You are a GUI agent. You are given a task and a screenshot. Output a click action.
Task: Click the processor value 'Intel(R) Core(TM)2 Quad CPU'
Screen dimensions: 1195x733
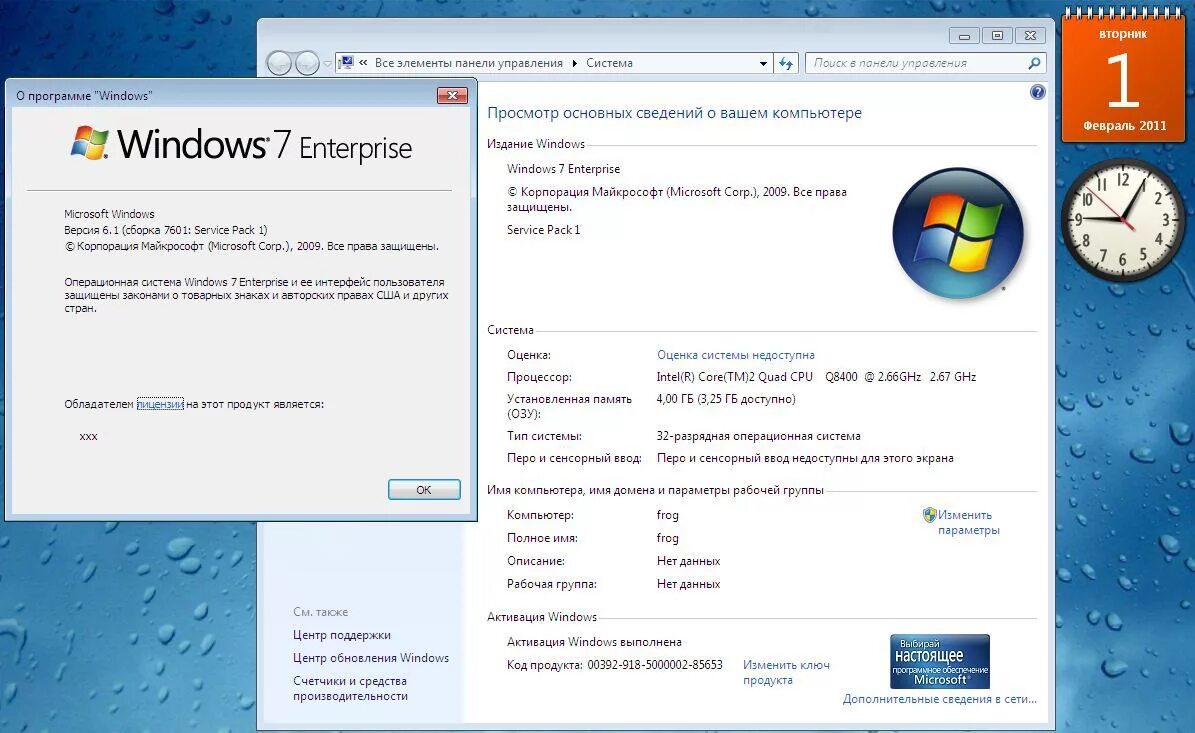735,376
